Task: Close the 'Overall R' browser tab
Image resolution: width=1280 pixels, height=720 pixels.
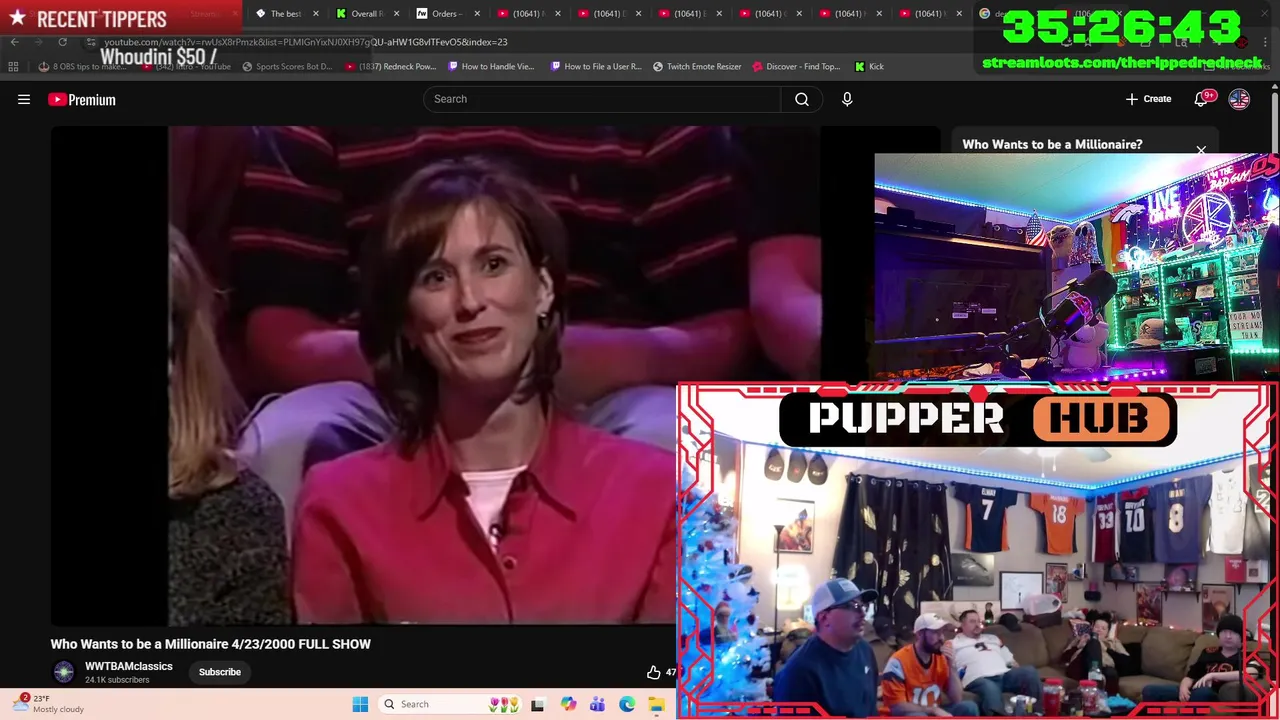Action: (397, 14)
